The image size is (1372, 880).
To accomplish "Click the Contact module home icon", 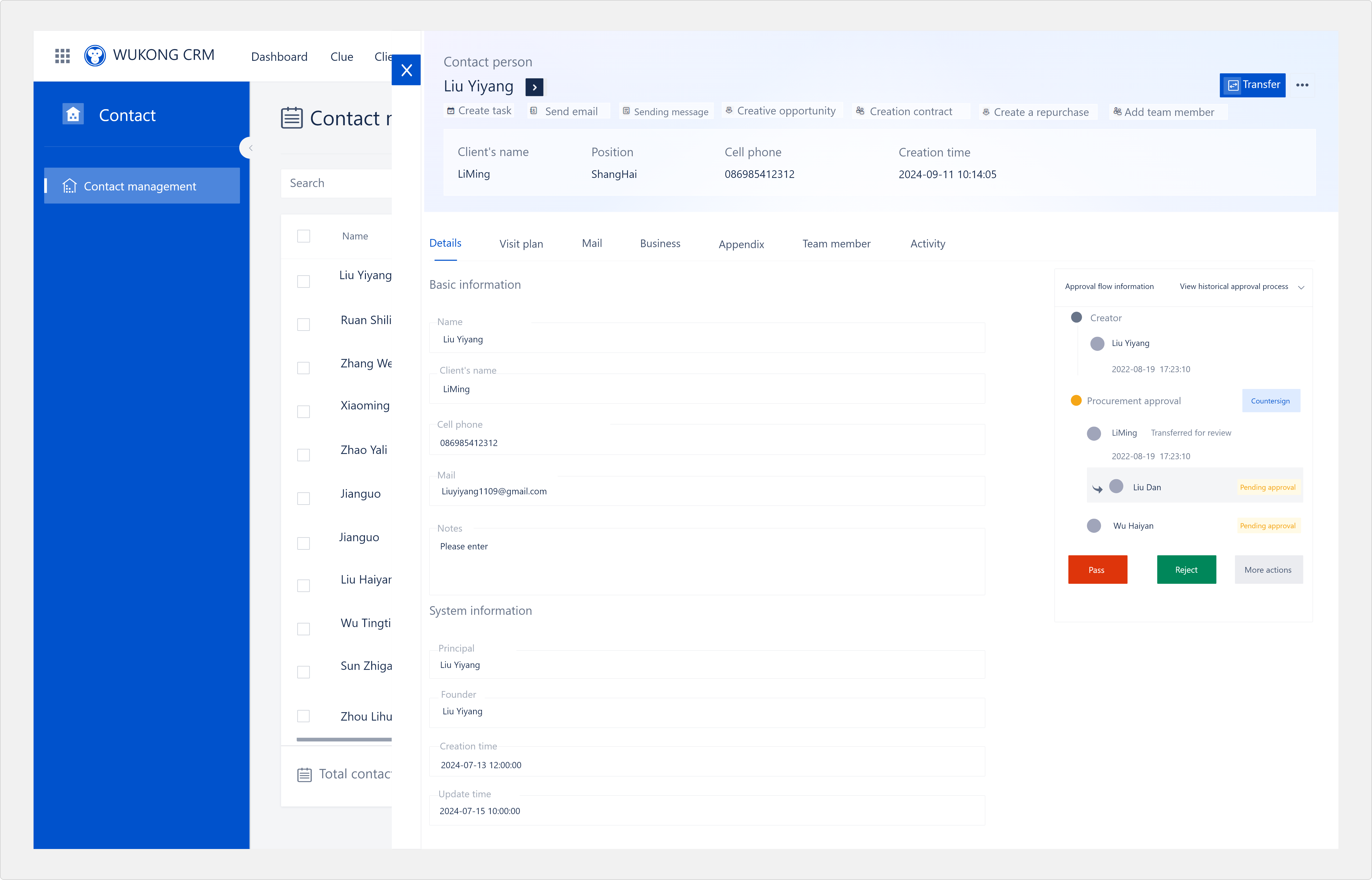I will (73, 114).
